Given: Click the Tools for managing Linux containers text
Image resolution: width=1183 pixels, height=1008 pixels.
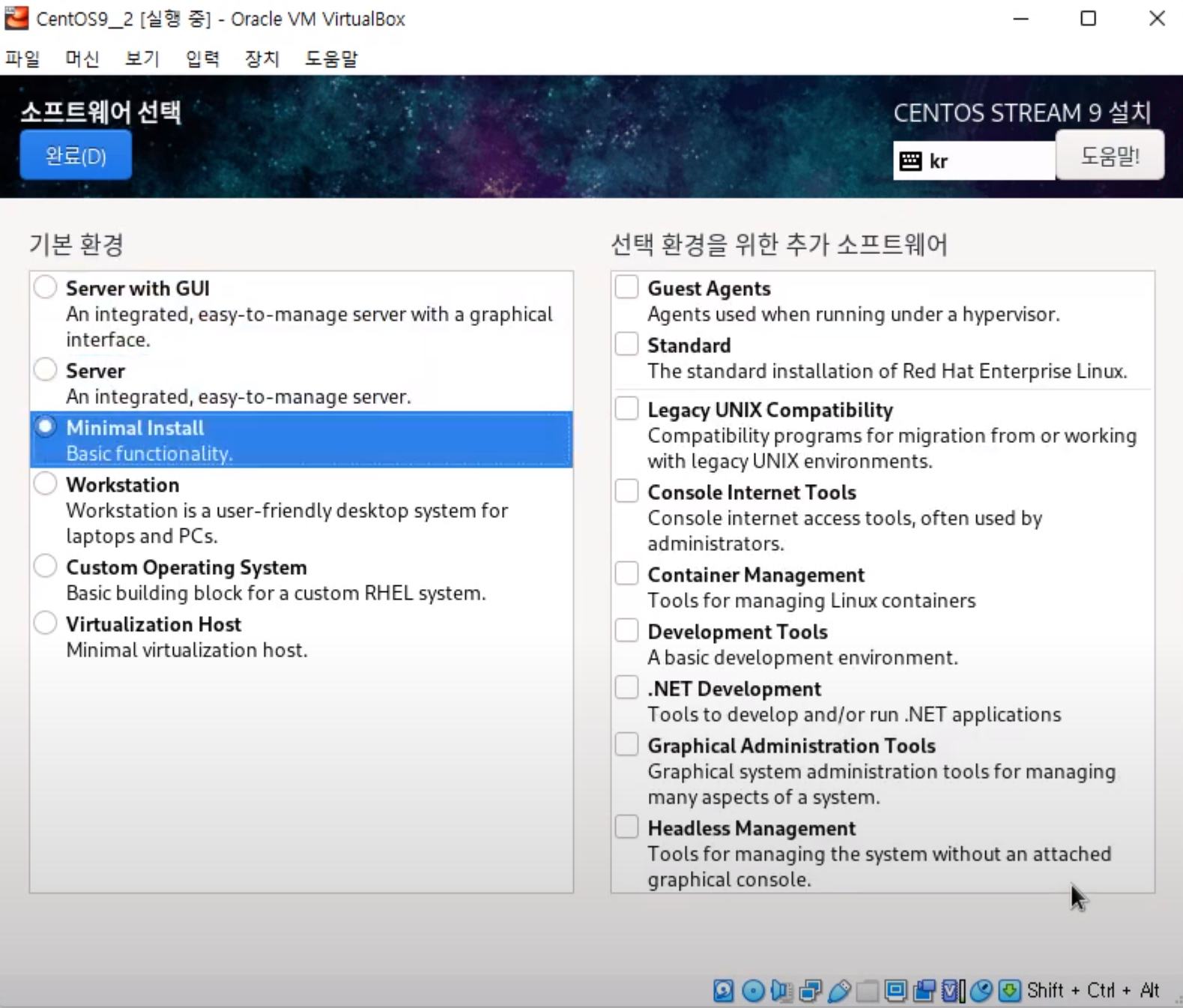Looking at the screenshot, I should [811, 600].
